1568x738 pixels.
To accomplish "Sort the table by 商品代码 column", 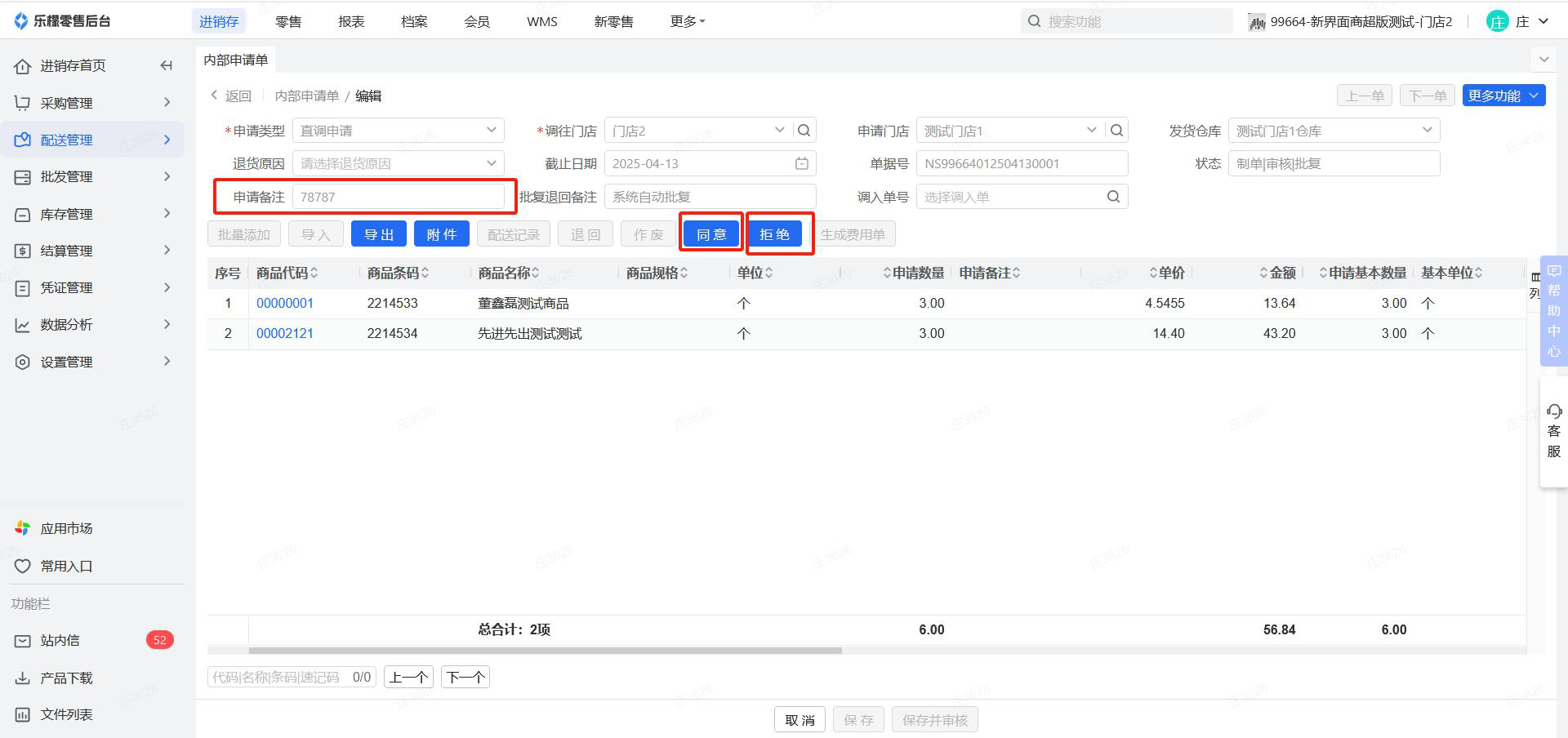I will coord(314,273).
